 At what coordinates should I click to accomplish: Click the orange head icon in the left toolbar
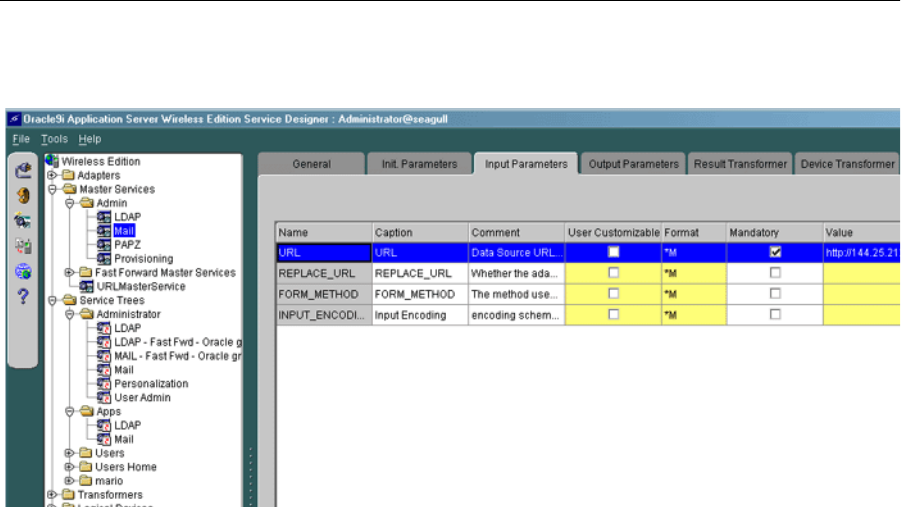tap(23, 195)
